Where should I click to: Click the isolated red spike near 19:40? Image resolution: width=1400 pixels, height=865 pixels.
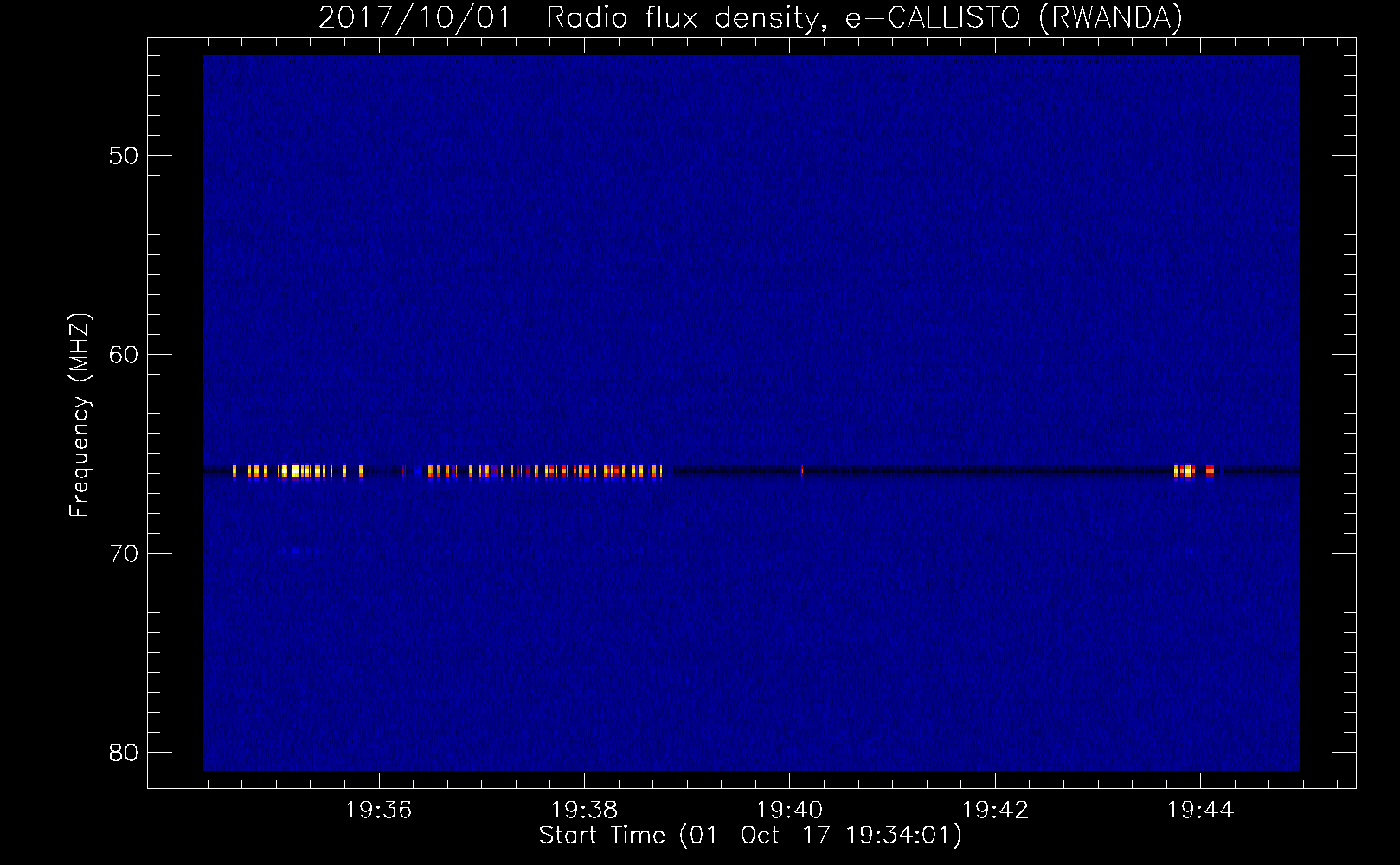coord(802,471)
